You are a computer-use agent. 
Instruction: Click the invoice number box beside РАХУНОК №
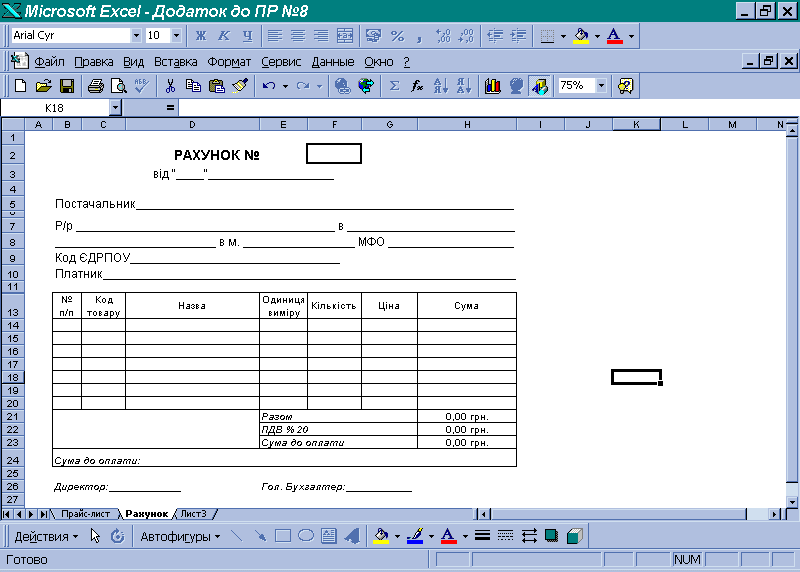point(334,154)
